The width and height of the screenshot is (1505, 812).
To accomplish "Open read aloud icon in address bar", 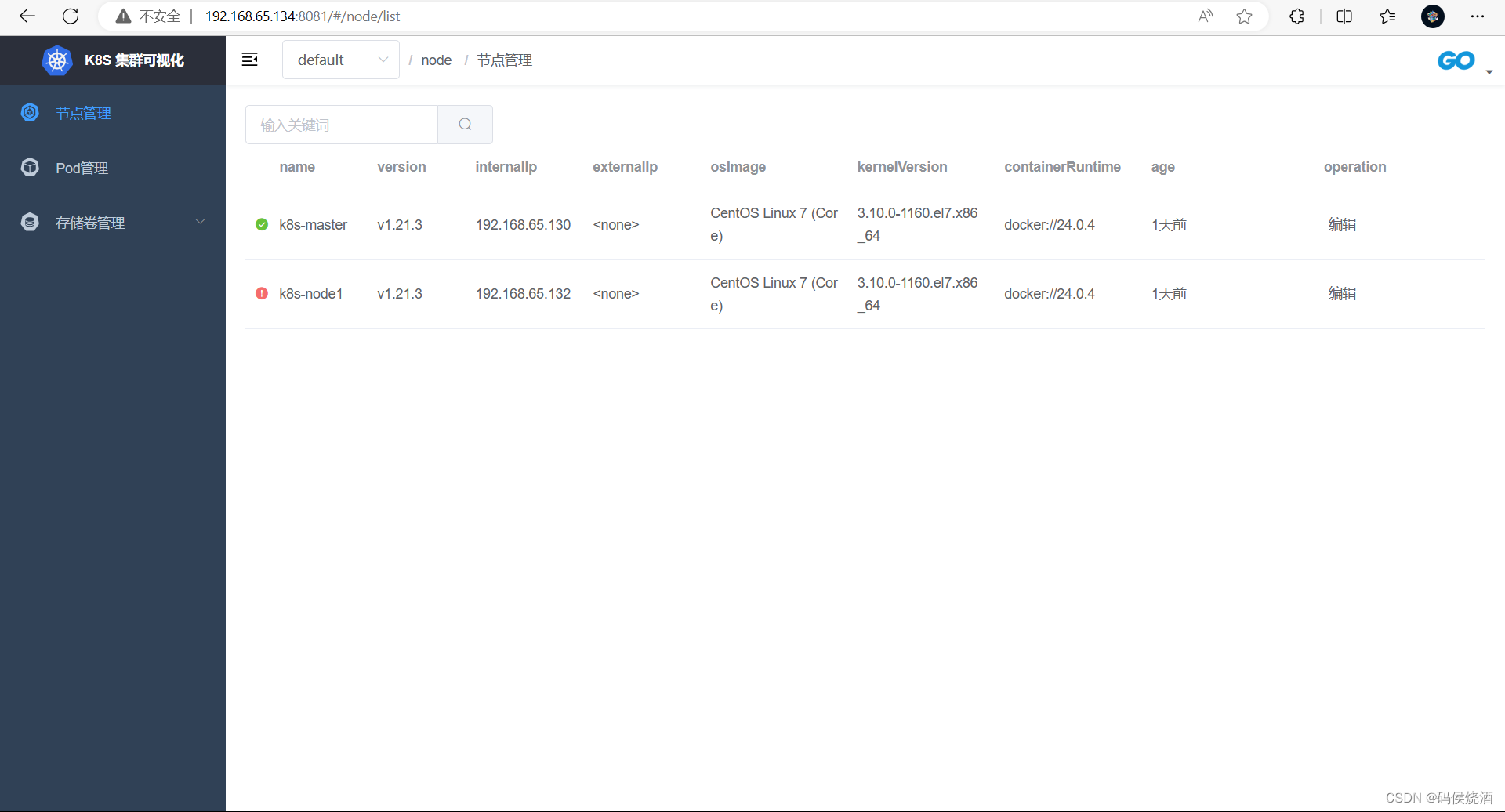I will [x=1206, y=16].
